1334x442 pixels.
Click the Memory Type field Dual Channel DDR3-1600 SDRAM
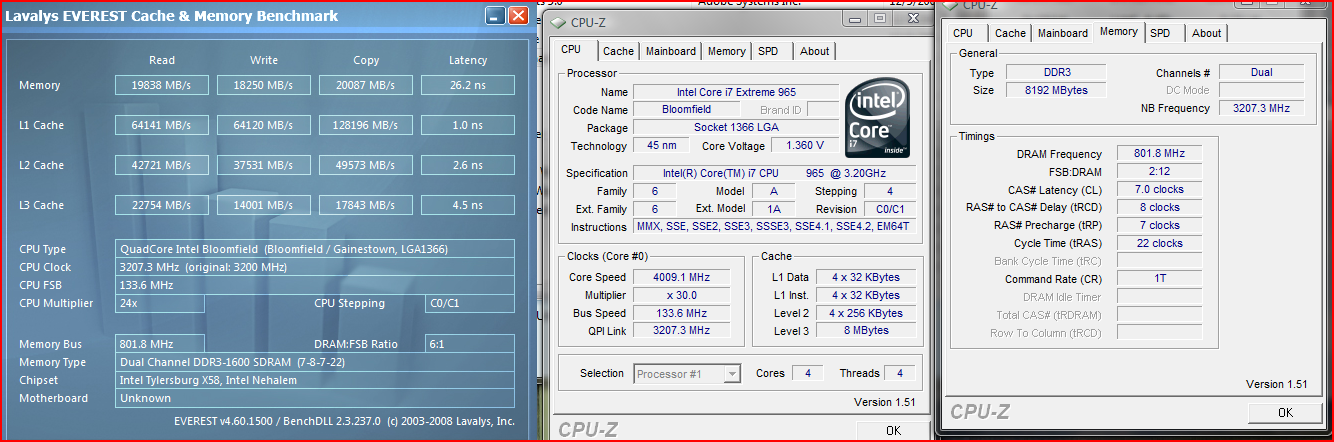pyautogui.click(x=315, y=362)
